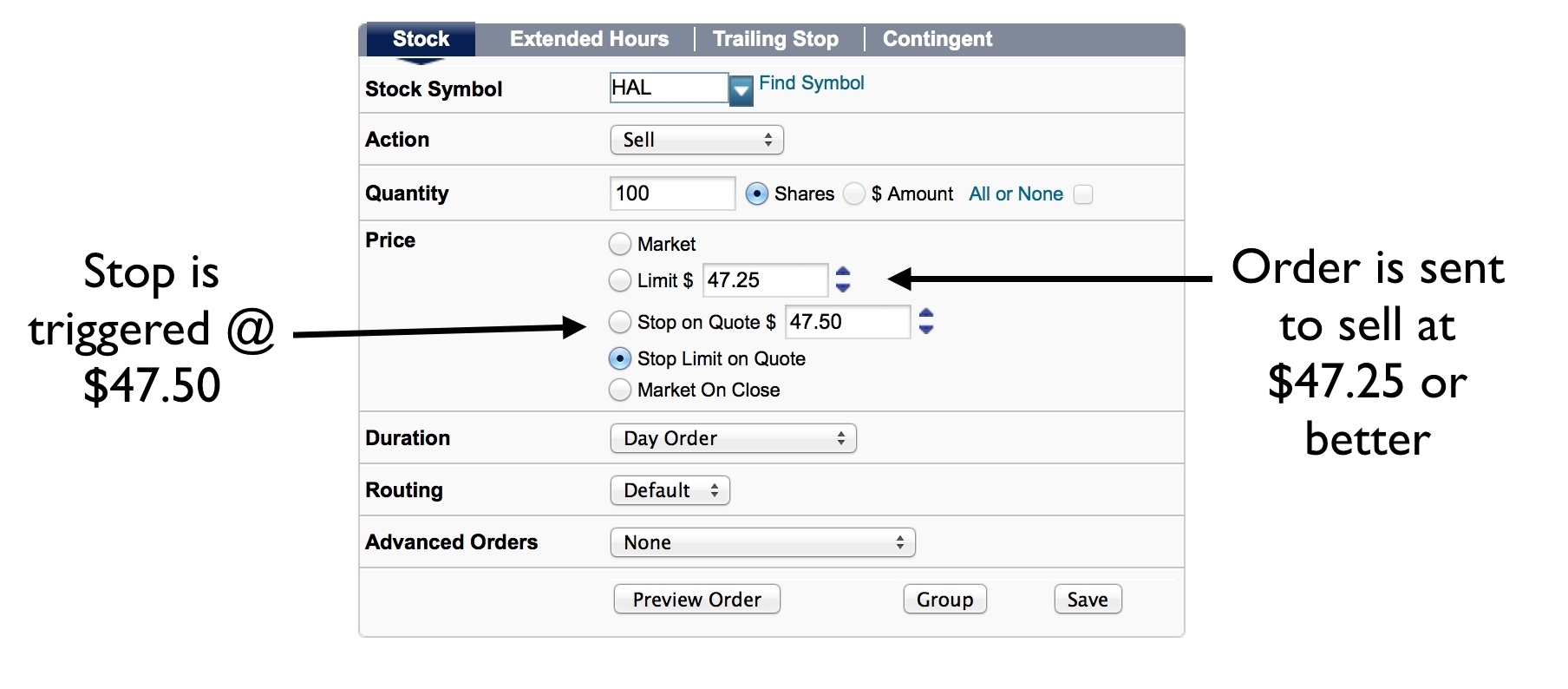The width and height of the screenshot is (1568, 689).
Task: Follow the Find Symbol link
Action: (812, 83)
